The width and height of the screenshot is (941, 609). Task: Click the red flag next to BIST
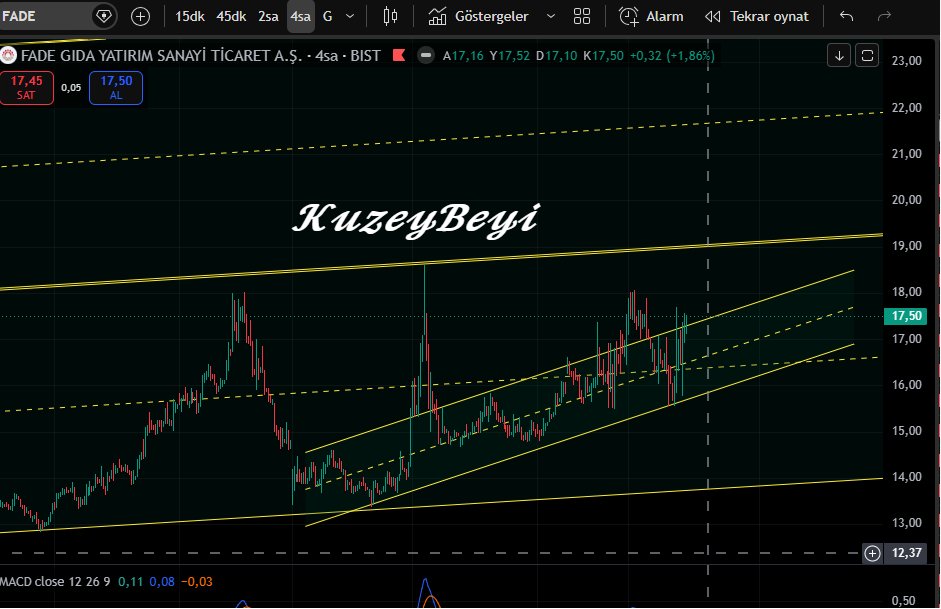399,56
